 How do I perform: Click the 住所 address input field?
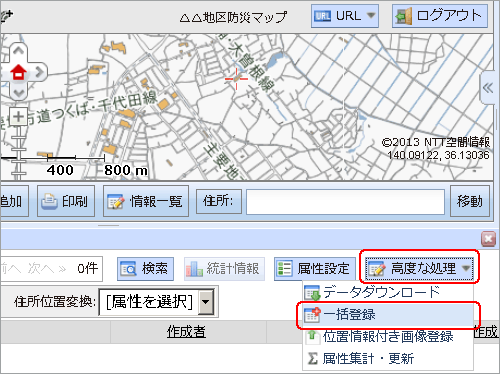345,202
